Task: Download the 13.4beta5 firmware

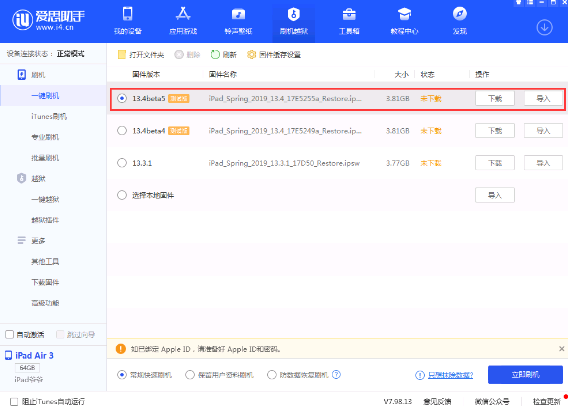Action: [495, 99]
